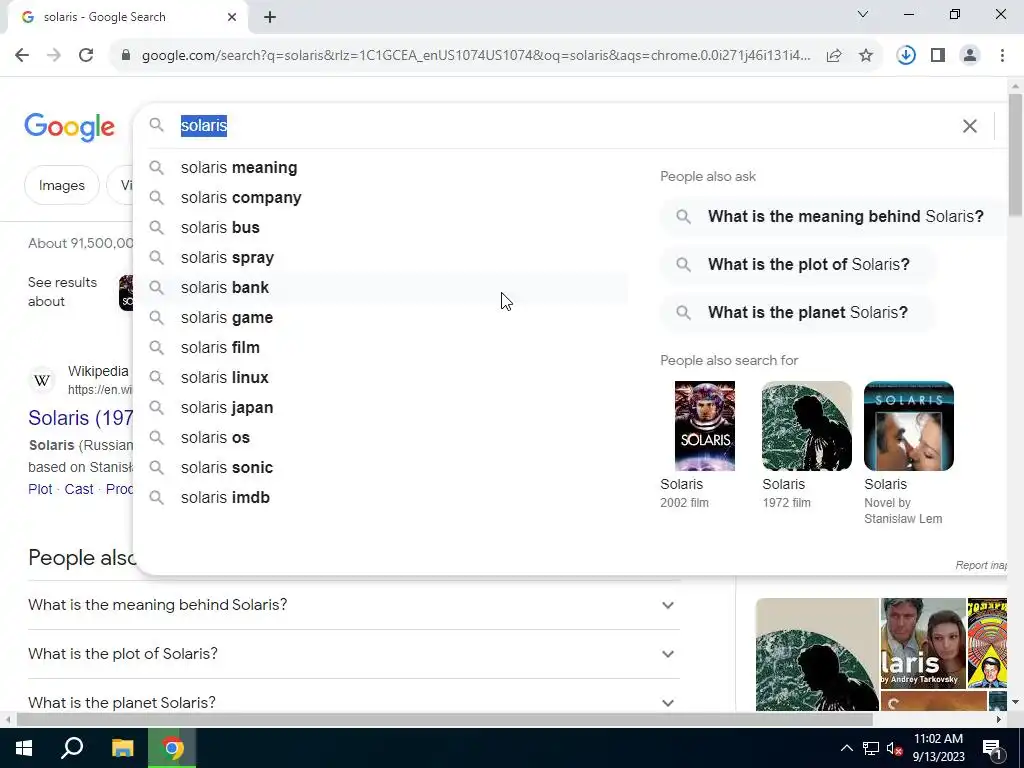Image resolution: width=1024 pixels, height=768 pixels.
Task: Click the vertical page scrollbar thumb
Action: click(x=1015, y=155)
